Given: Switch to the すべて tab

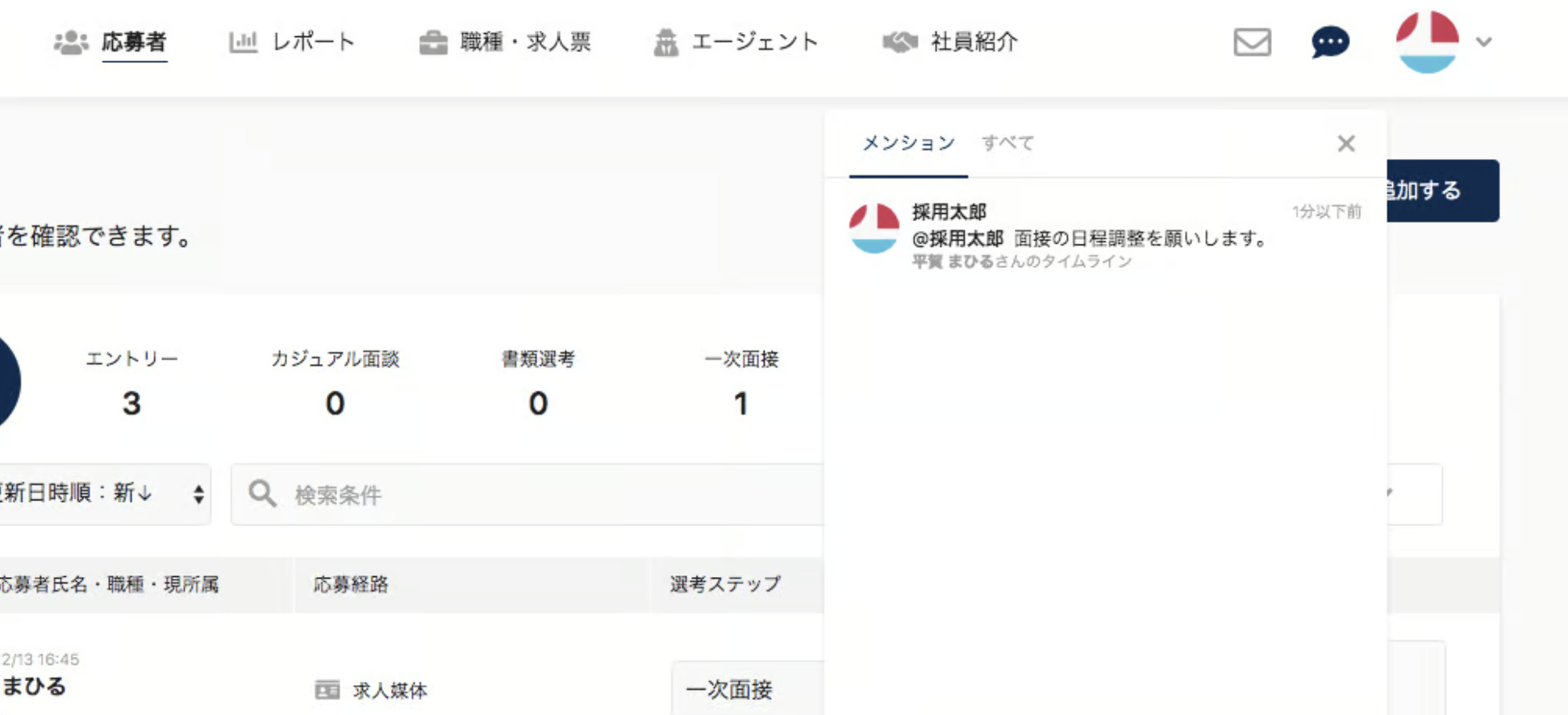Looking at the screenshot, I should 1007,144.
